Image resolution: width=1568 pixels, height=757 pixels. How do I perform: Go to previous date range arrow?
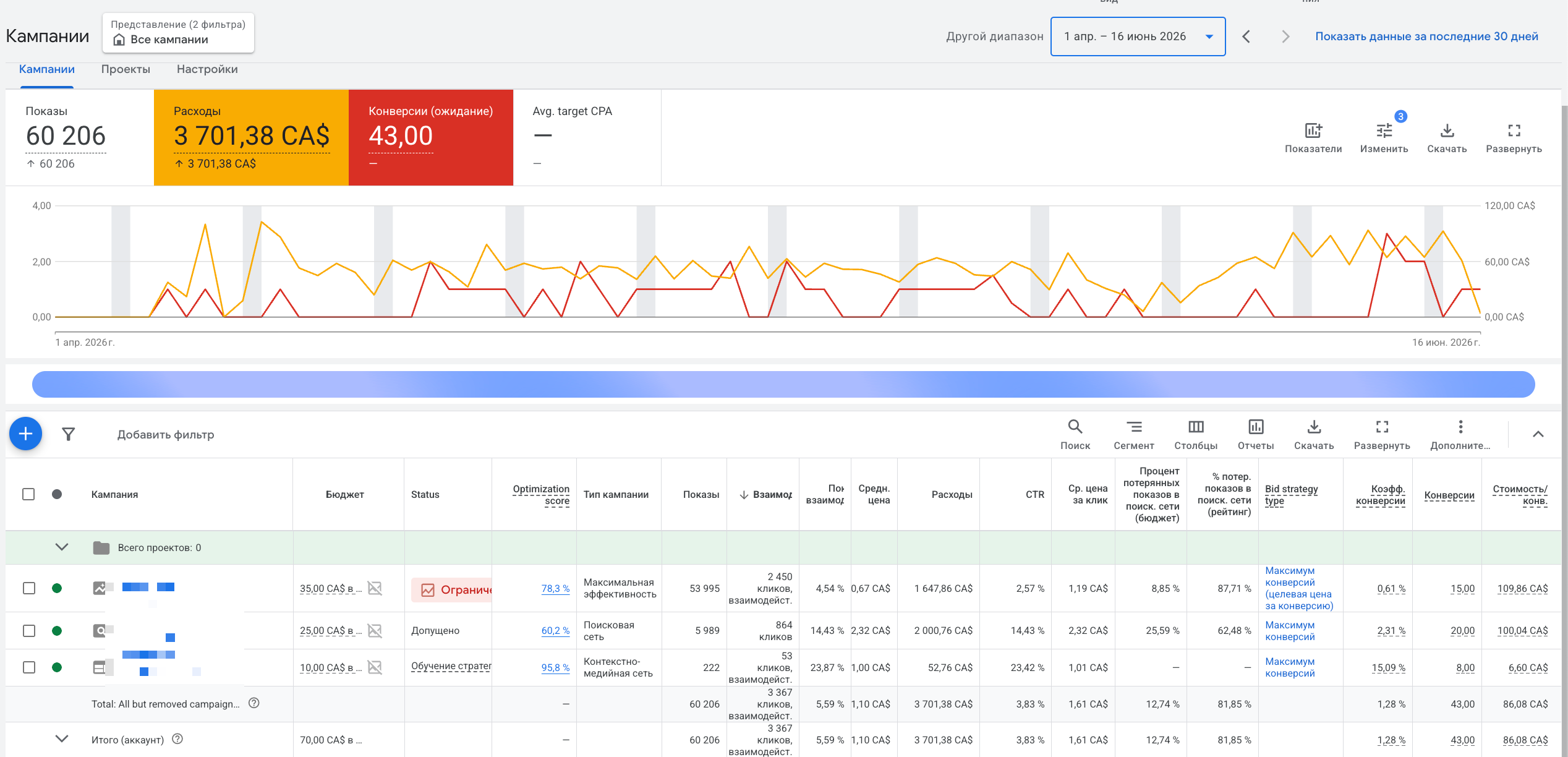coord(1246,36)
